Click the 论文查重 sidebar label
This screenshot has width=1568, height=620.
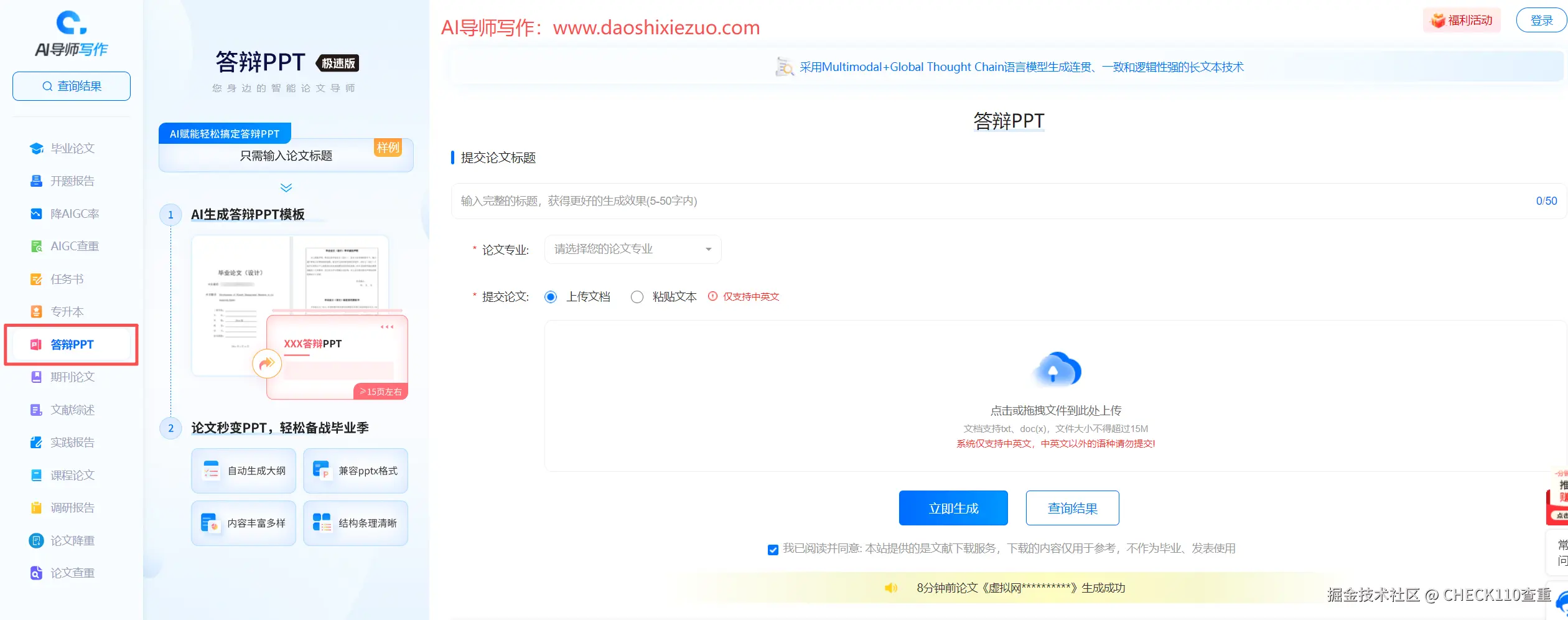[73, 573]
